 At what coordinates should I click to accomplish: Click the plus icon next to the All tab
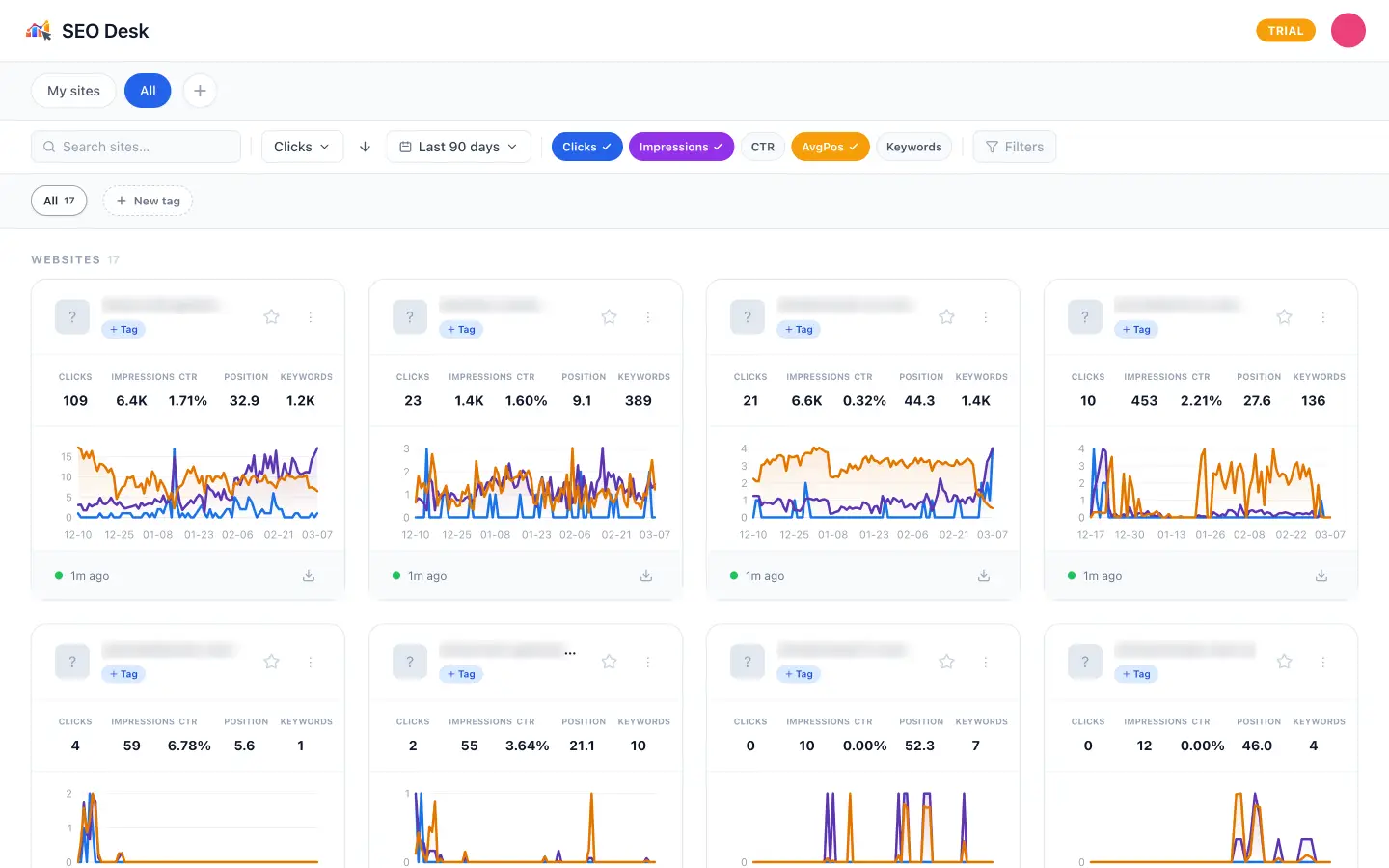200,90
